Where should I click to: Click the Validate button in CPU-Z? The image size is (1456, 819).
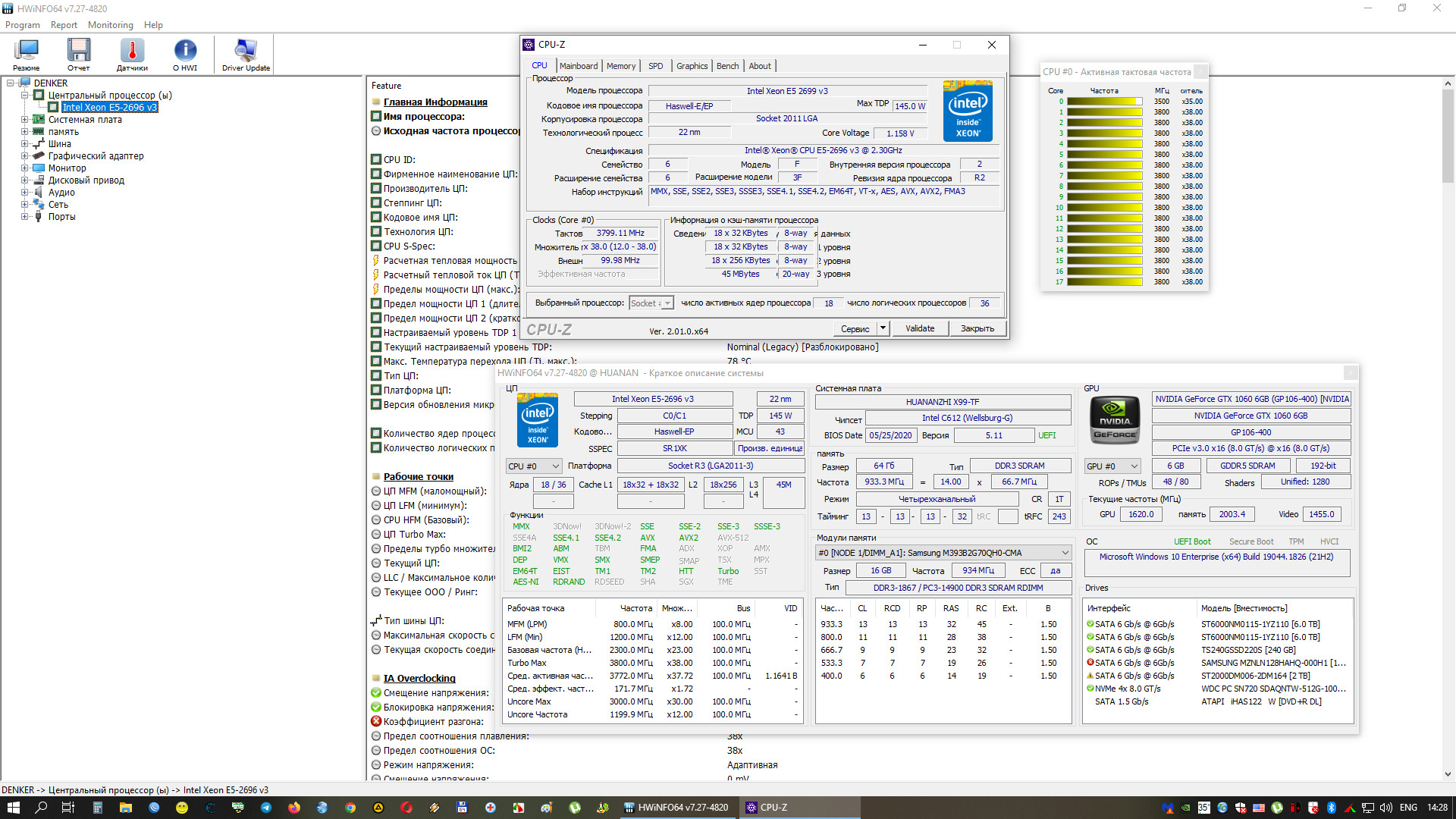(x=920, y=328)
